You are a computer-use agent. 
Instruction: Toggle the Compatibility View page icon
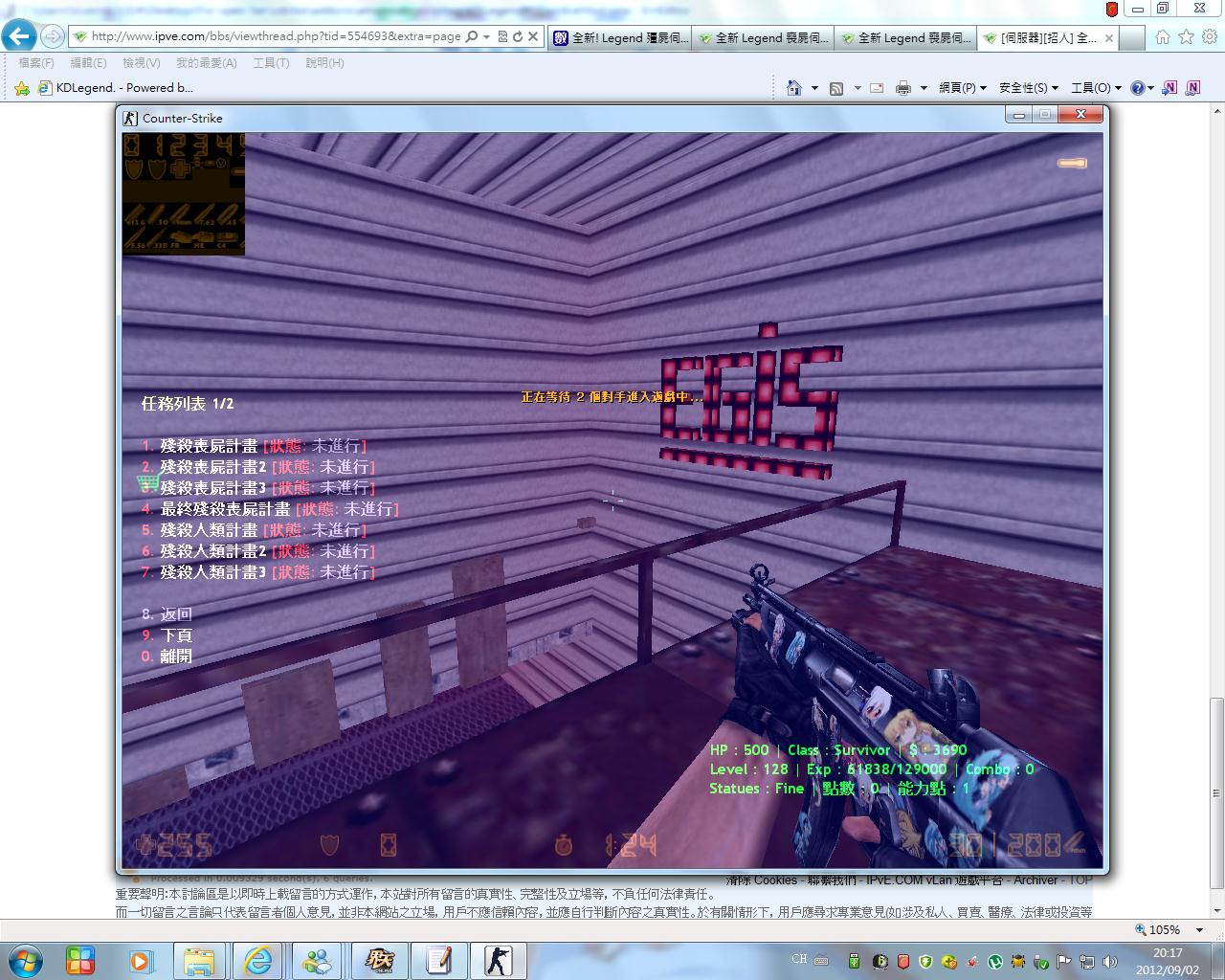pos(502,36)
